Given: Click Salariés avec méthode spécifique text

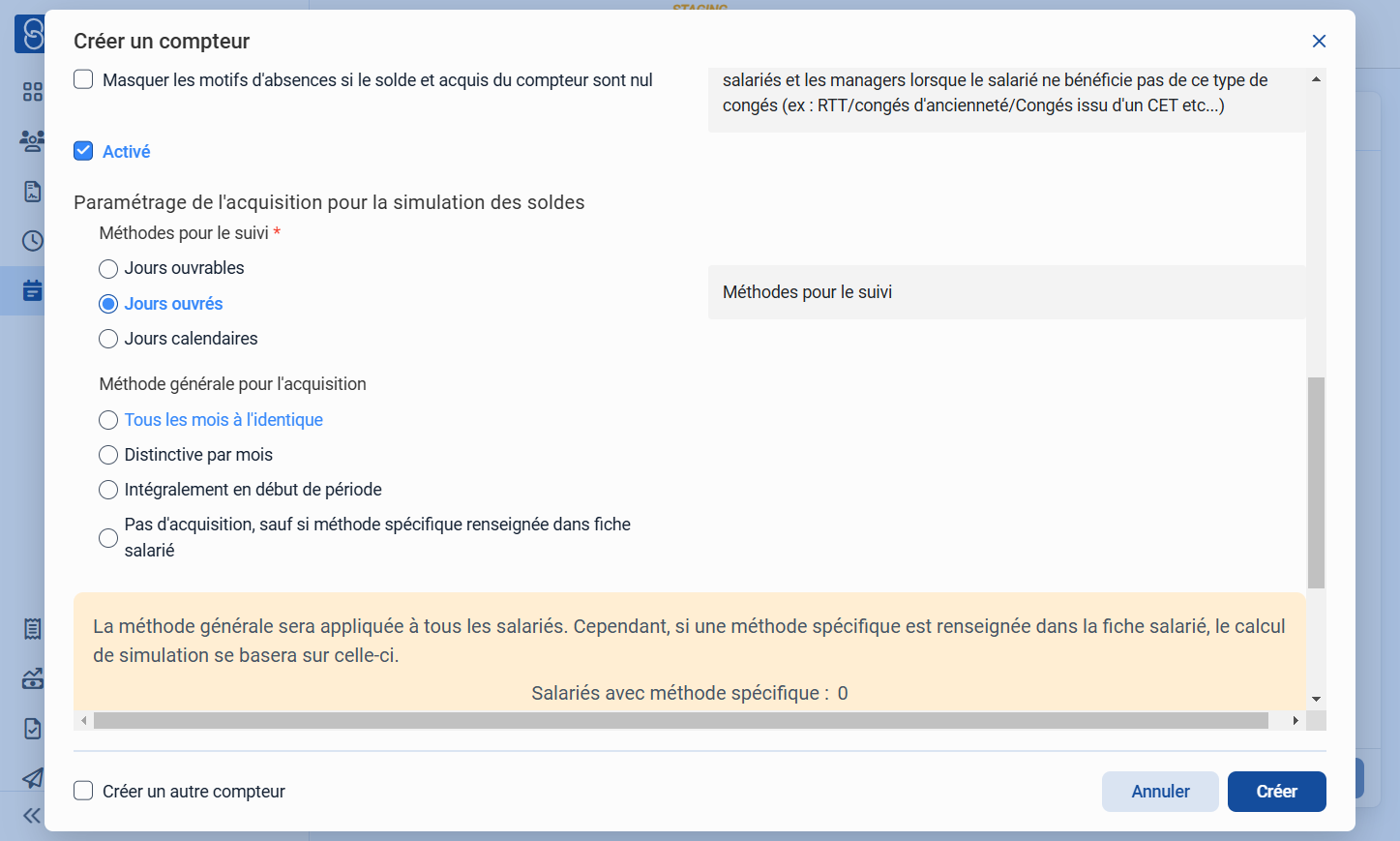Looking at the screenshot, I should pyautogui.click(x=690, y=693).
